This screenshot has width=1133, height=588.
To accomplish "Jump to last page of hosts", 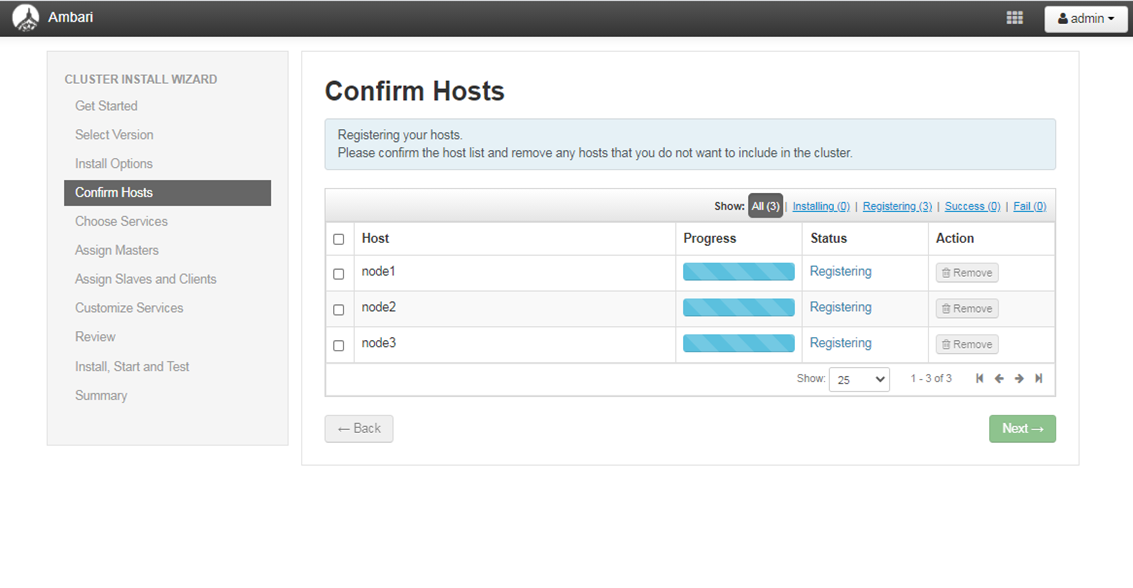I will pyautogui.click(x=1038, y=379).
